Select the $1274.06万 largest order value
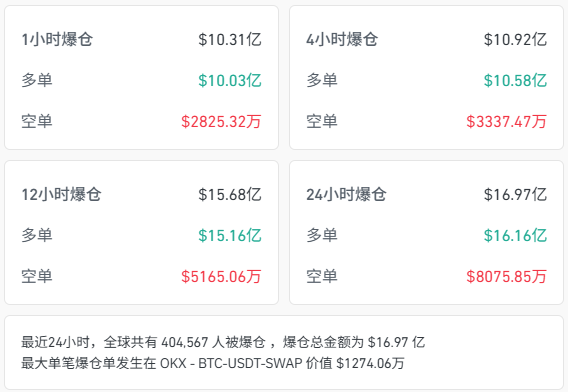 click(370, 363)
